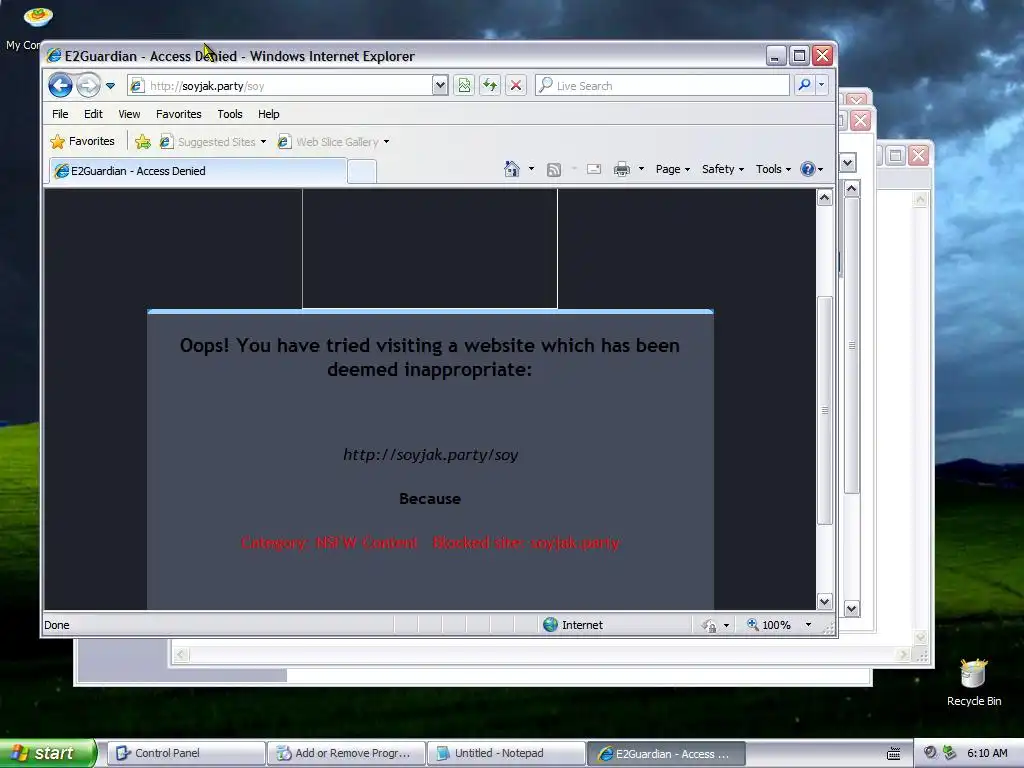The width and height of the screenshot is (1024, 768).
Task: Open the Edit menu
Action: (x=93, y=114)
